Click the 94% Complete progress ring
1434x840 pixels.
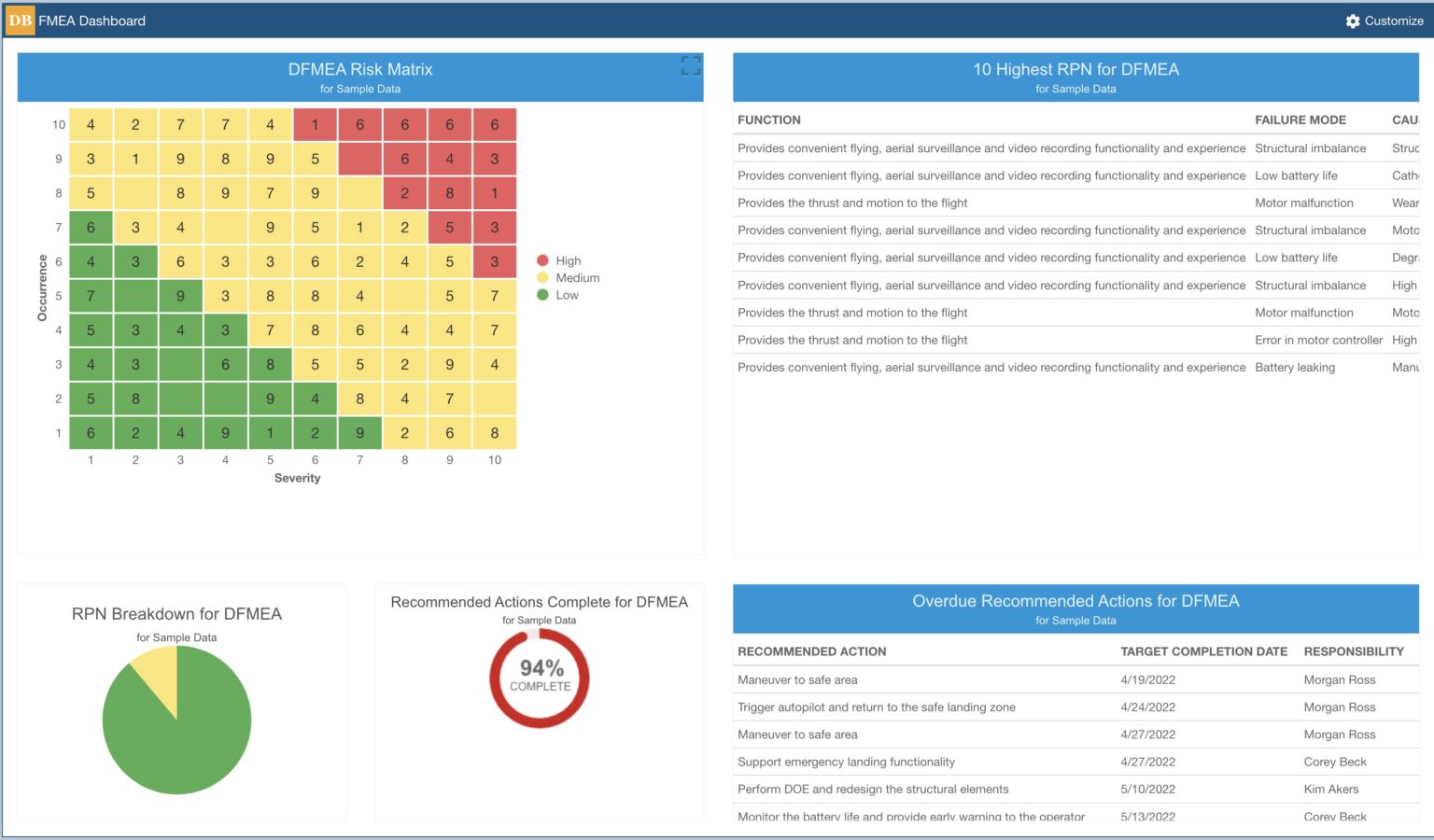pos(540,677)
